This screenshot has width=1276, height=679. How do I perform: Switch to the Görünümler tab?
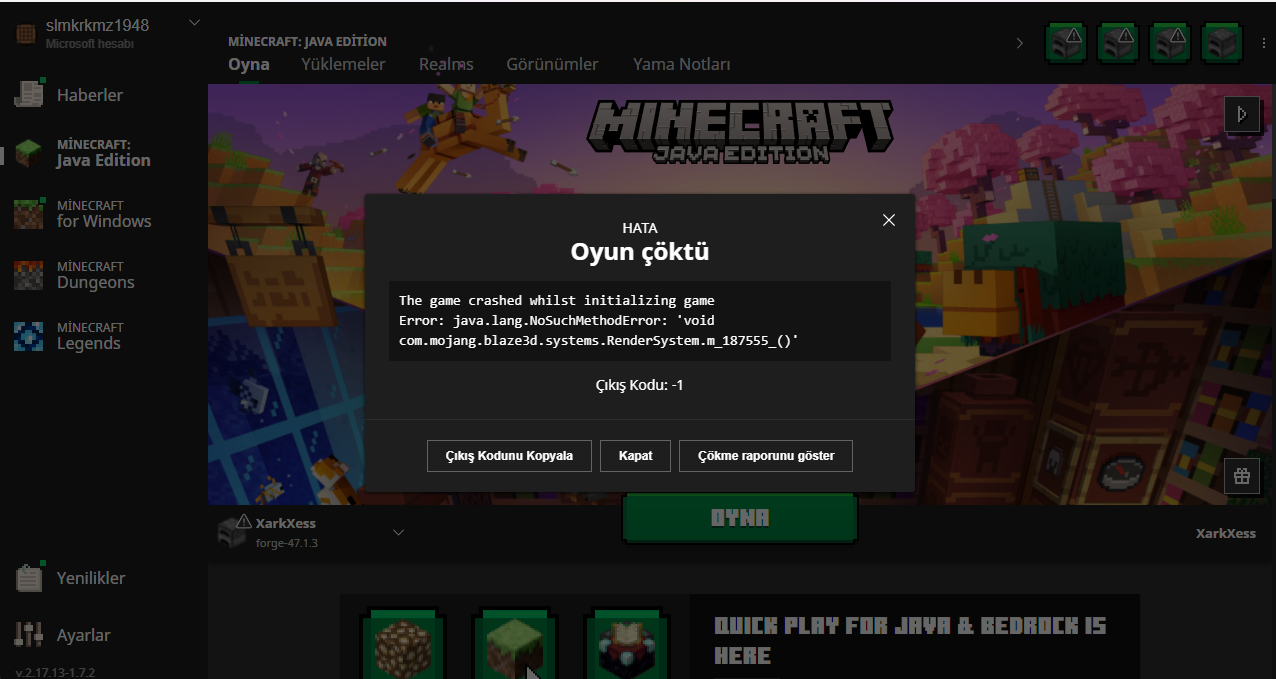click(x=552, y=64)
